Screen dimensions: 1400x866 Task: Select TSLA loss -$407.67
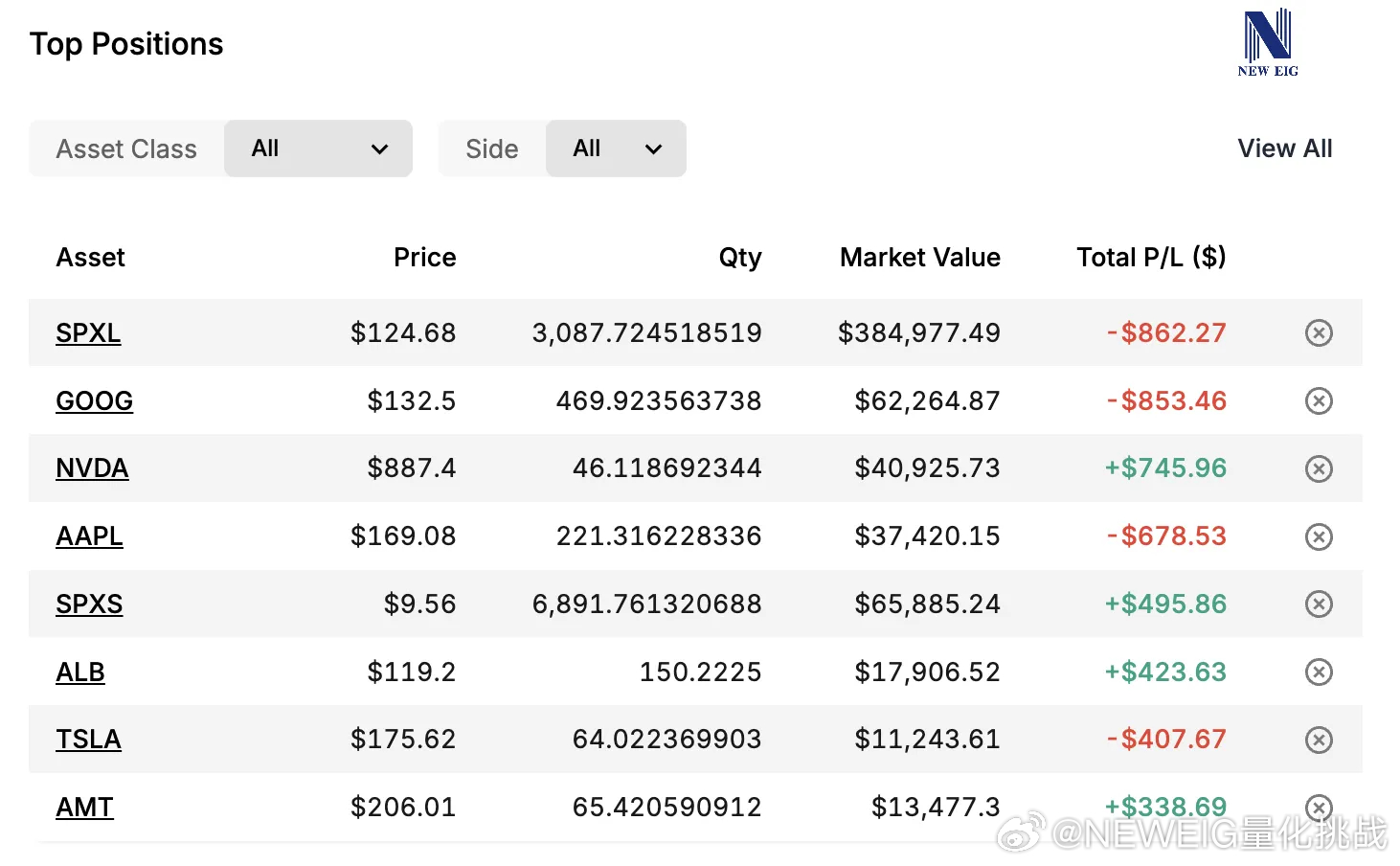[1166, 740]
